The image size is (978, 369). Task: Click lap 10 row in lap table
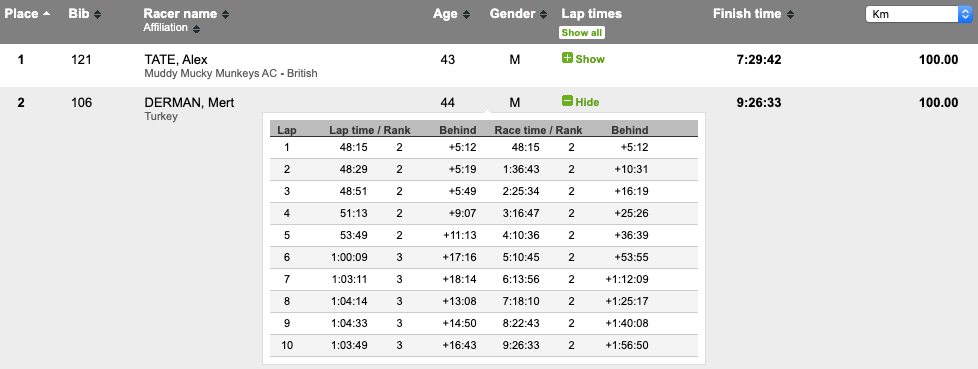click(x=483, y=345)
